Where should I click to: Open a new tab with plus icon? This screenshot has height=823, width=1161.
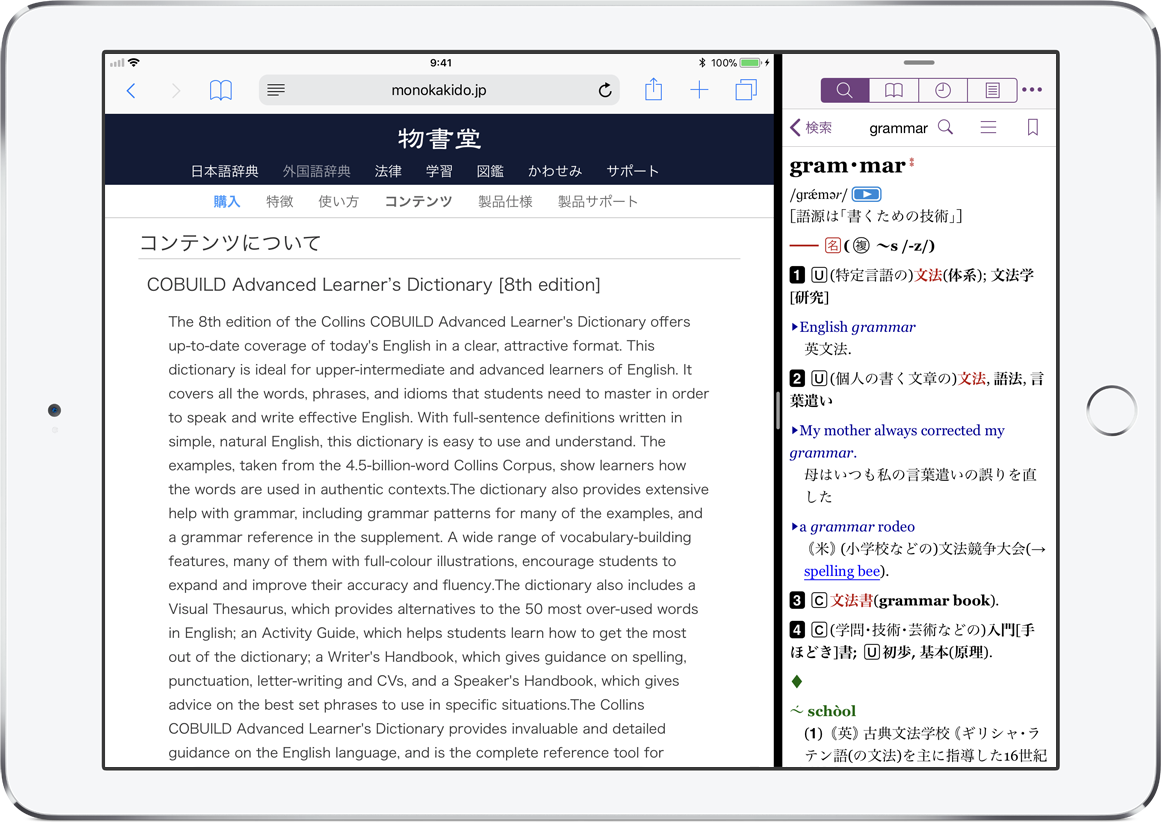(699, 91)
